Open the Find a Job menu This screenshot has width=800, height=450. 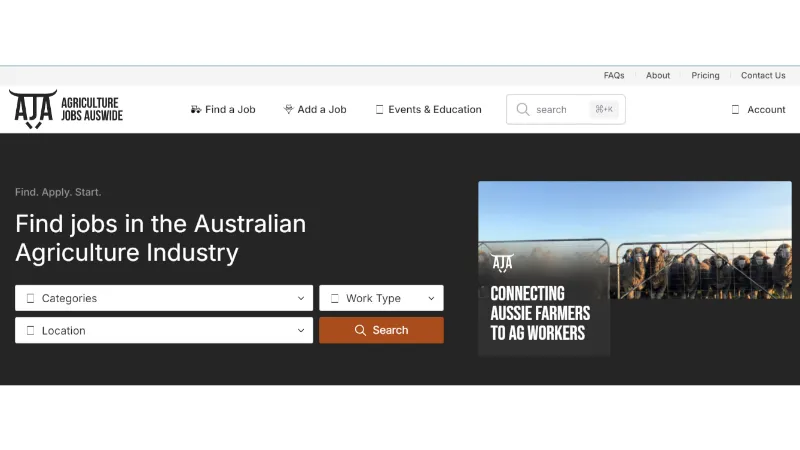223,110
